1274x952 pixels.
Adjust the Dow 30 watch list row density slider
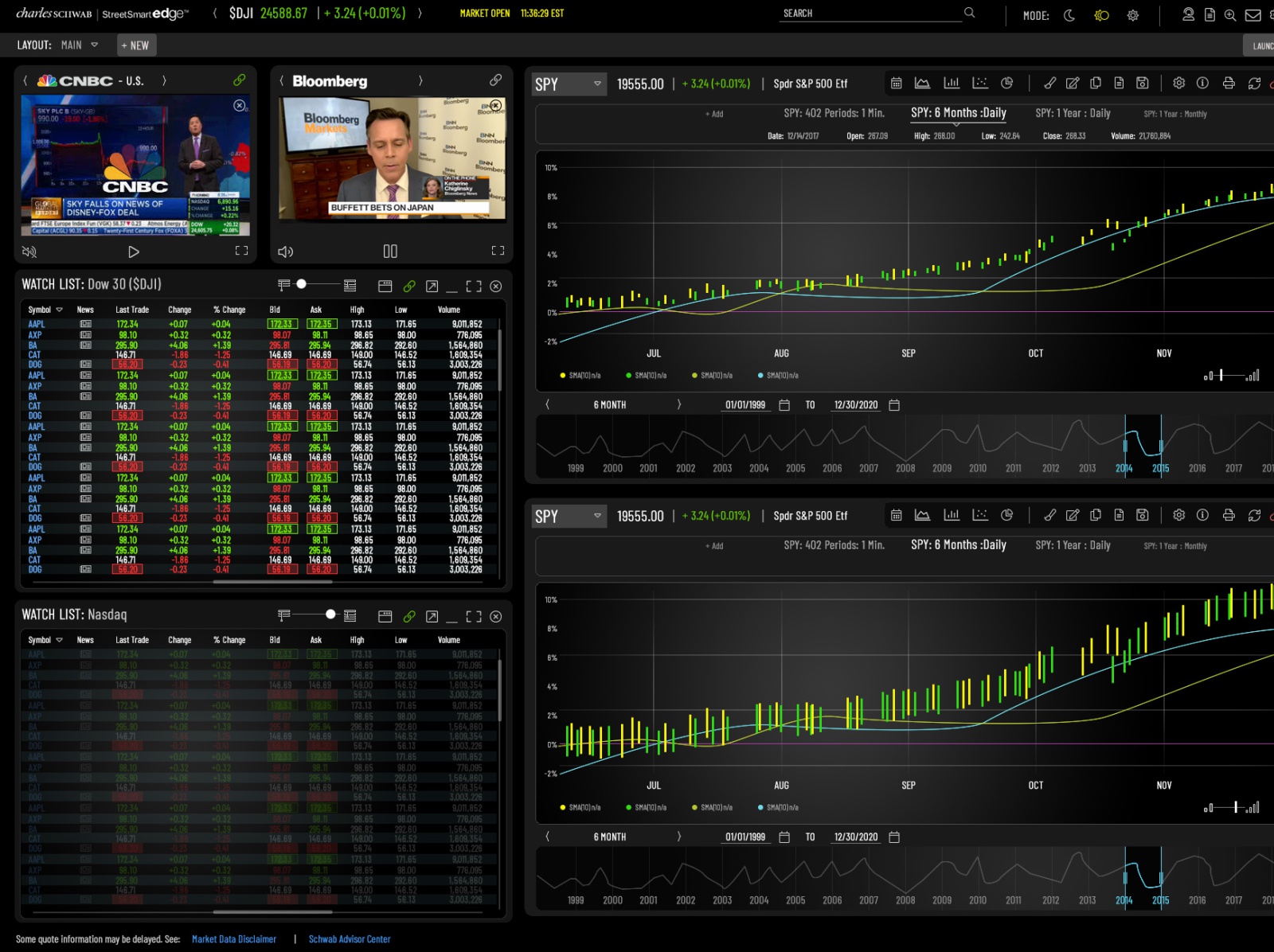(x=302, y=284)
